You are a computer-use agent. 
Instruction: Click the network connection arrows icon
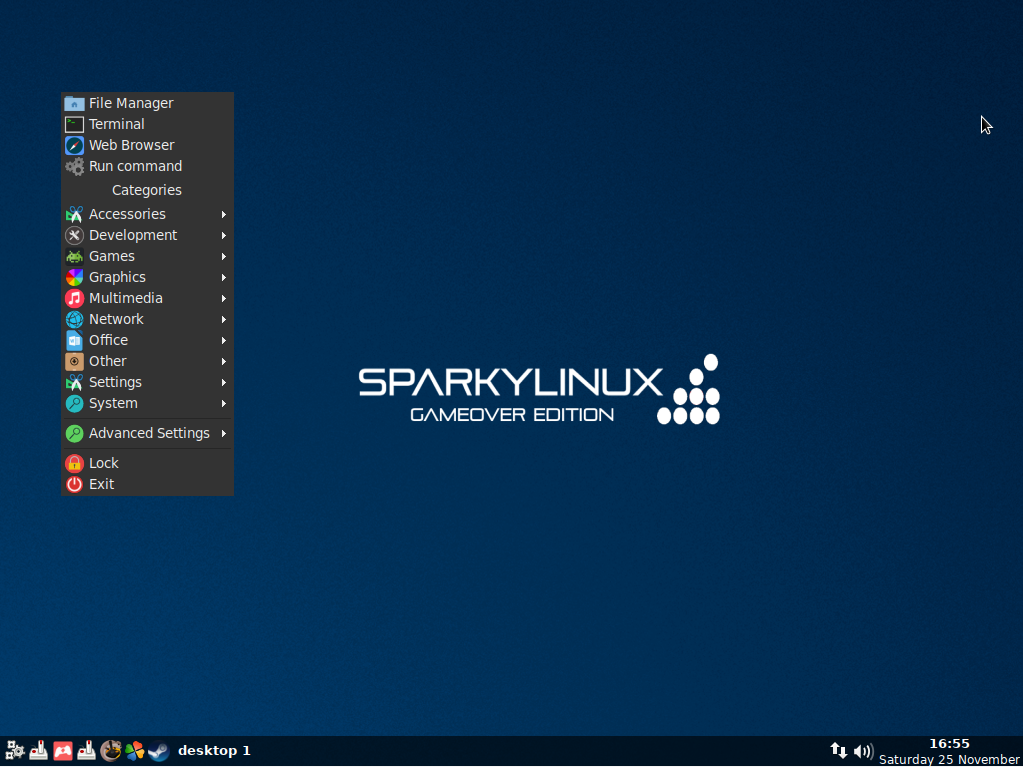click(x=838, y=751)
